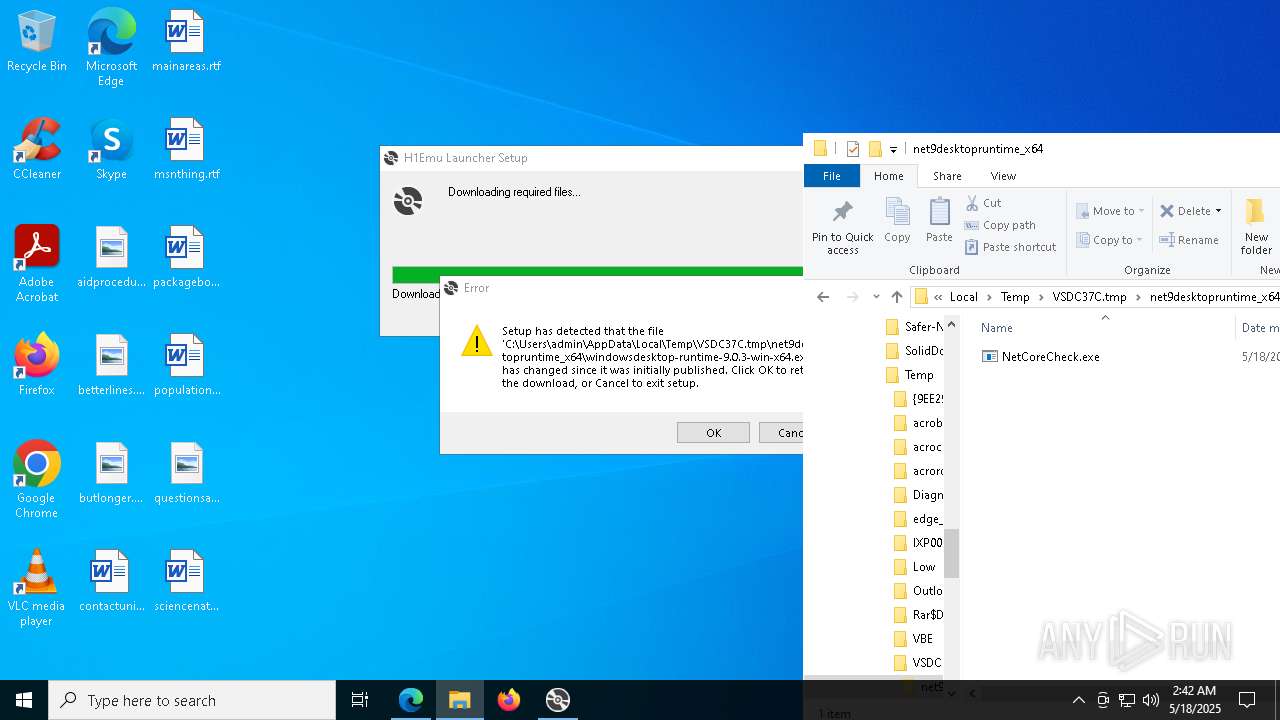
Task: Open the File tab in Explorer
Action: tap(831, 176)
